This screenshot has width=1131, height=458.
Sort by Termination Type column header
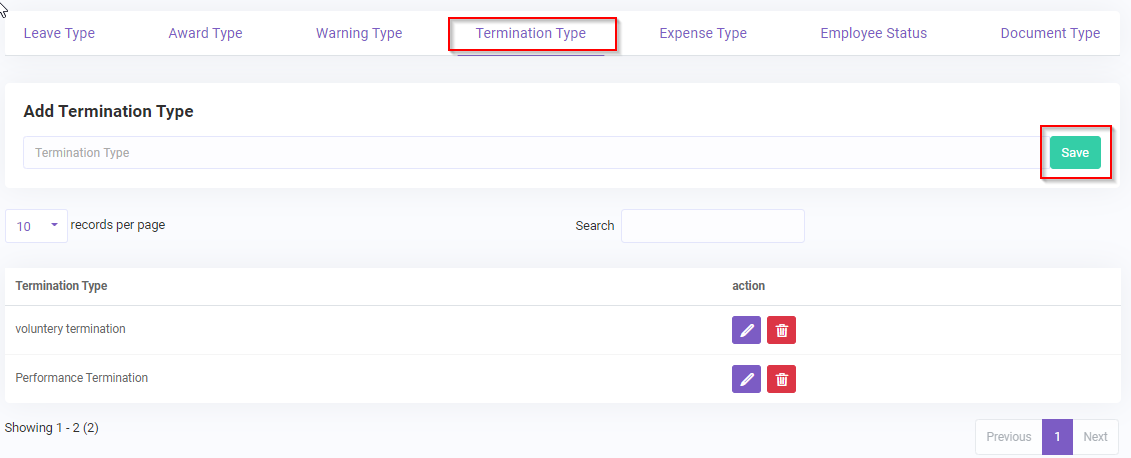[x=61, y=286]
